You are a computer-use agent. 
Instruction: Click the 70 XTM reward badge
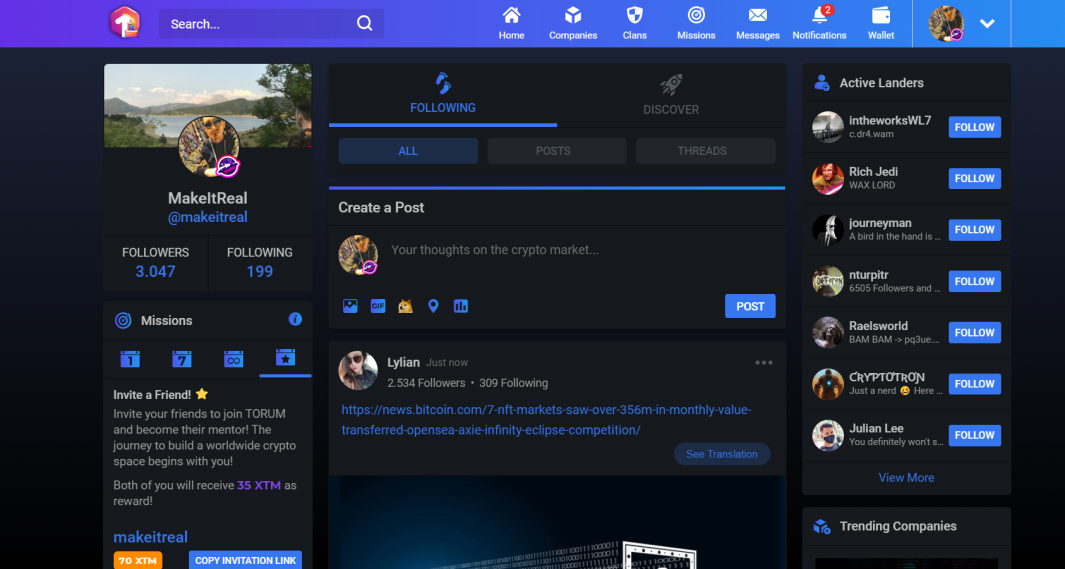click(137, 561)
